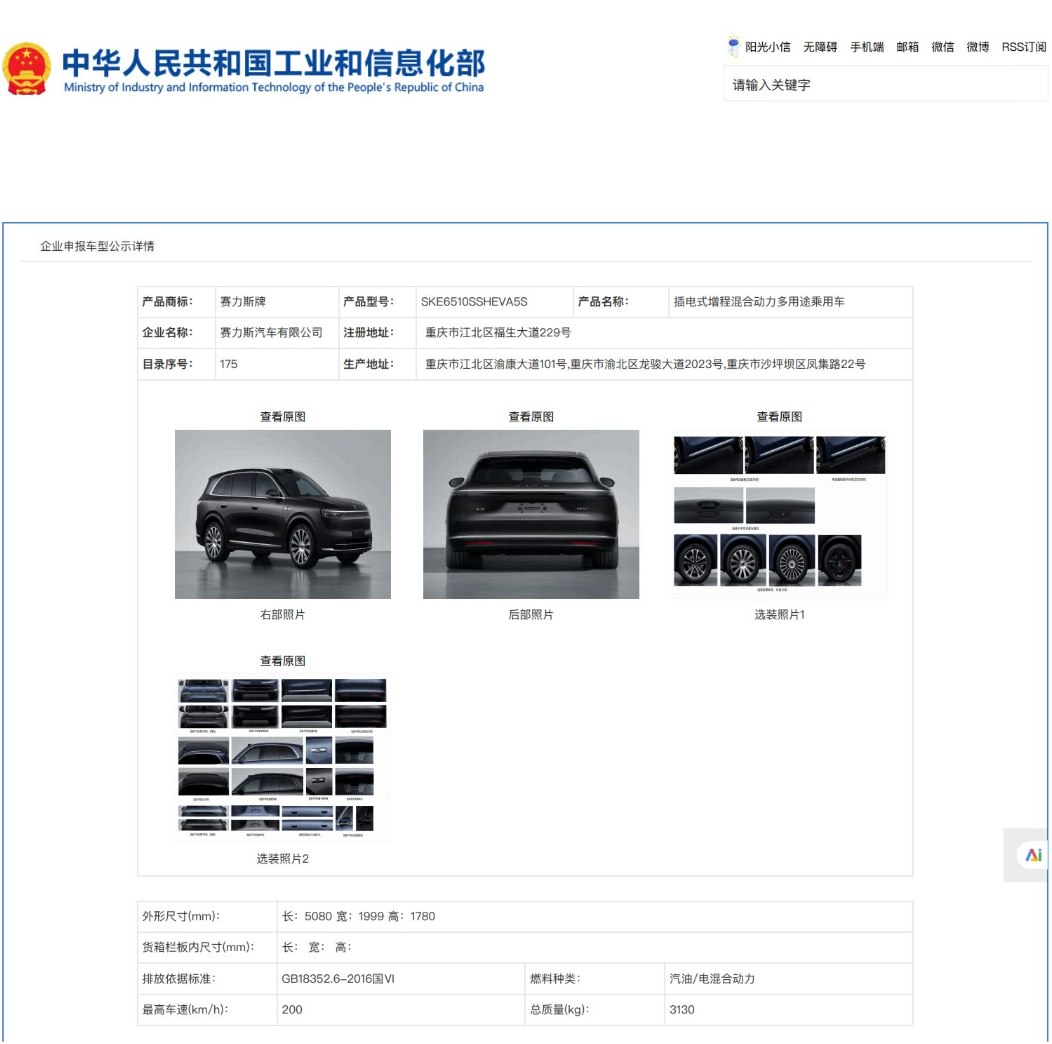Click the 总质量(kg) label
This screenshot has height=1044, width=1052.
point(560,1010)
